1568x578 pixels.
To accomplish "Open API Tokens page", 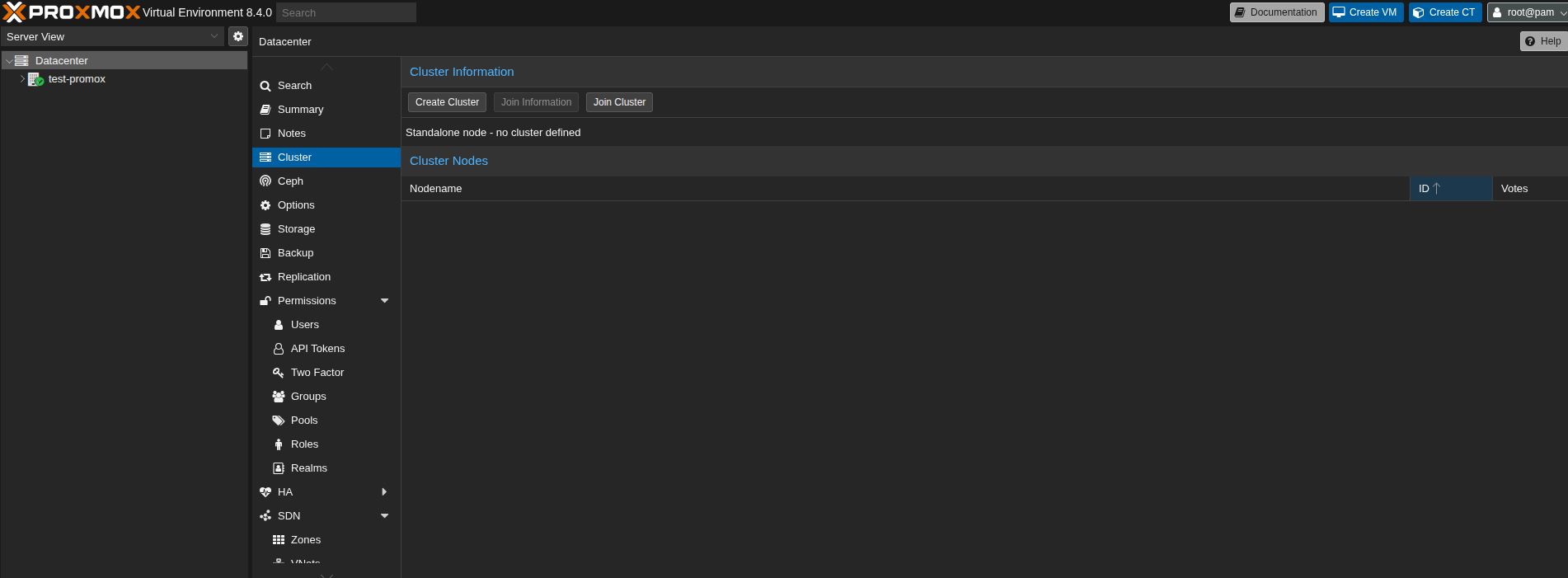I will (x=317, y=349).
